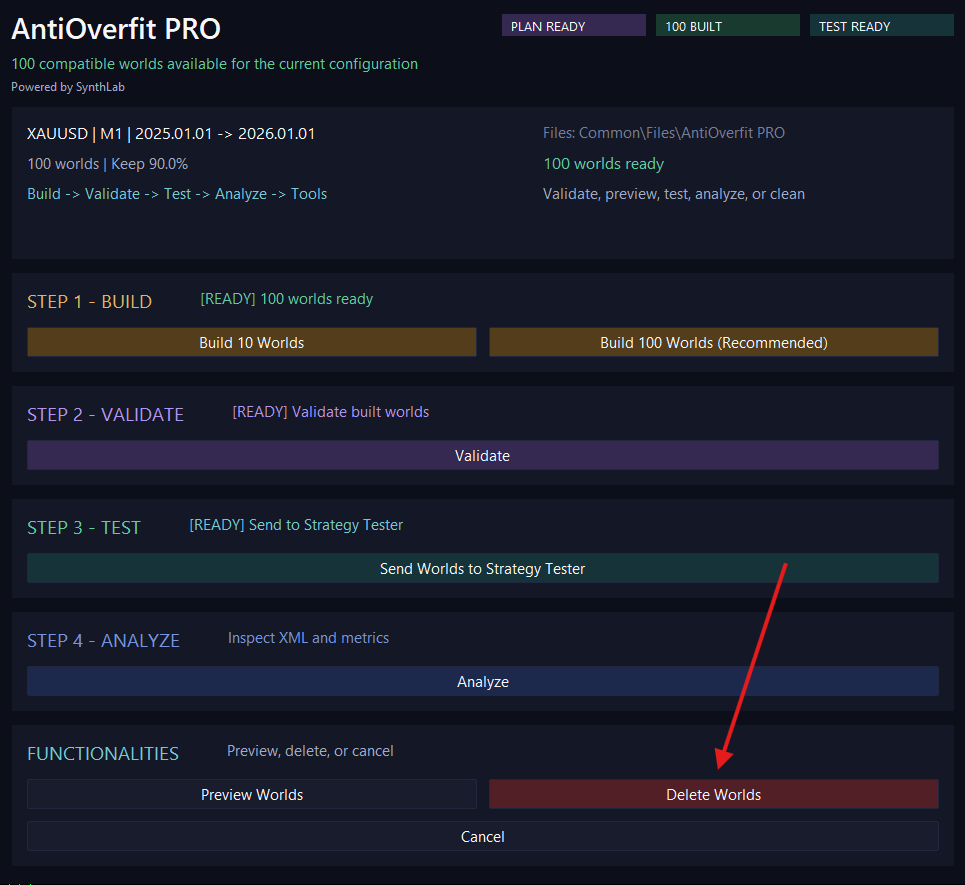Click '100 compatible worlds available' message
Image resolution: width=965 pixels, height=885 pixels.
[214, 64]
